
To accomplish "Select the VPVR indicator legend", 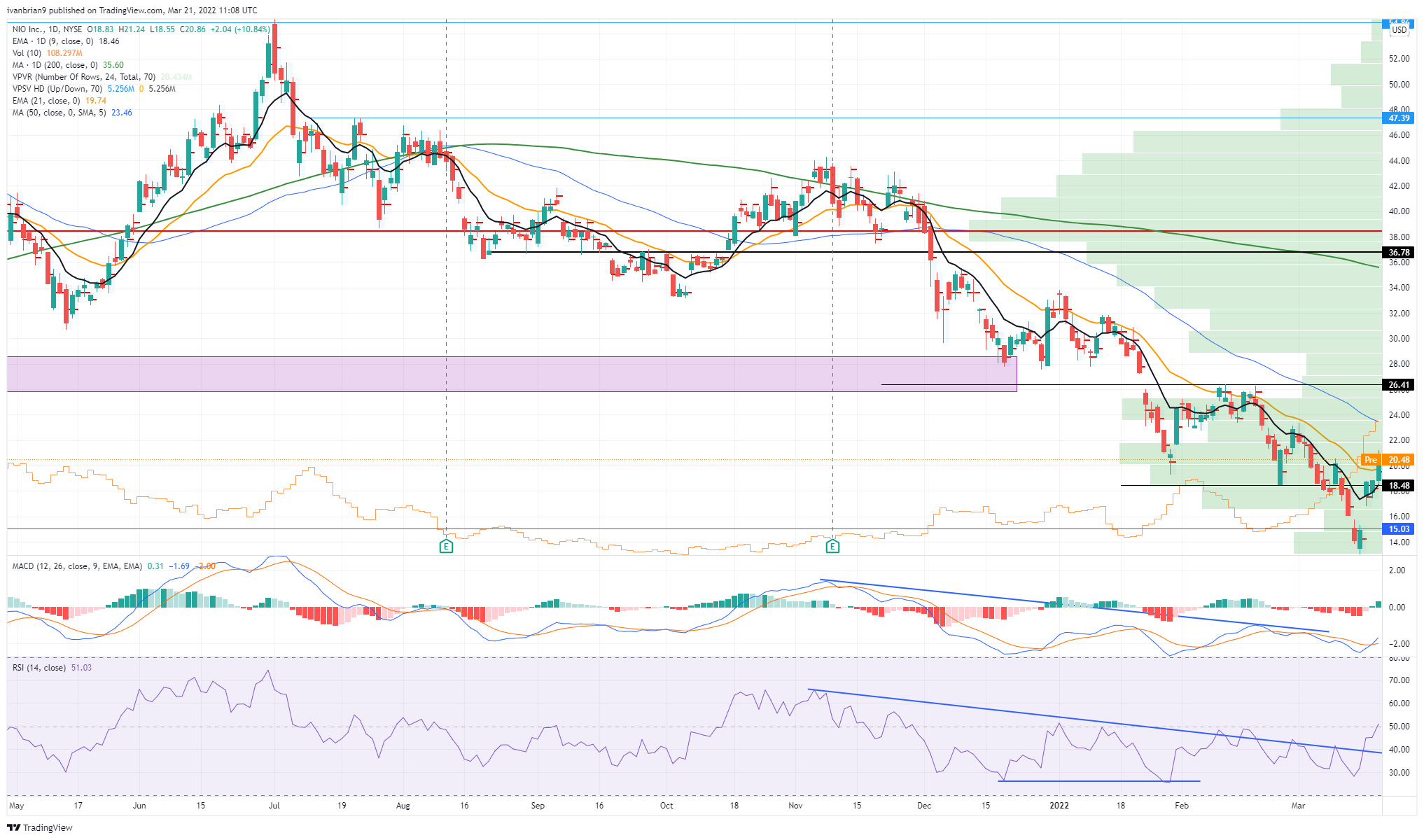I will pyautogui.click(x=84, y=77).
